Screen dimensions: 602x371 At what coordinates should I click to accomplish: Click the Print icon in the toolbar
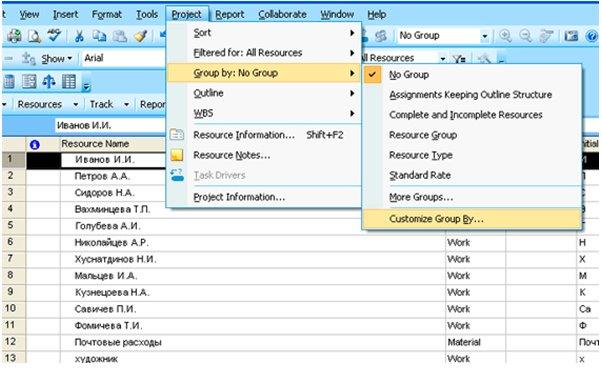tap(14, 36)
